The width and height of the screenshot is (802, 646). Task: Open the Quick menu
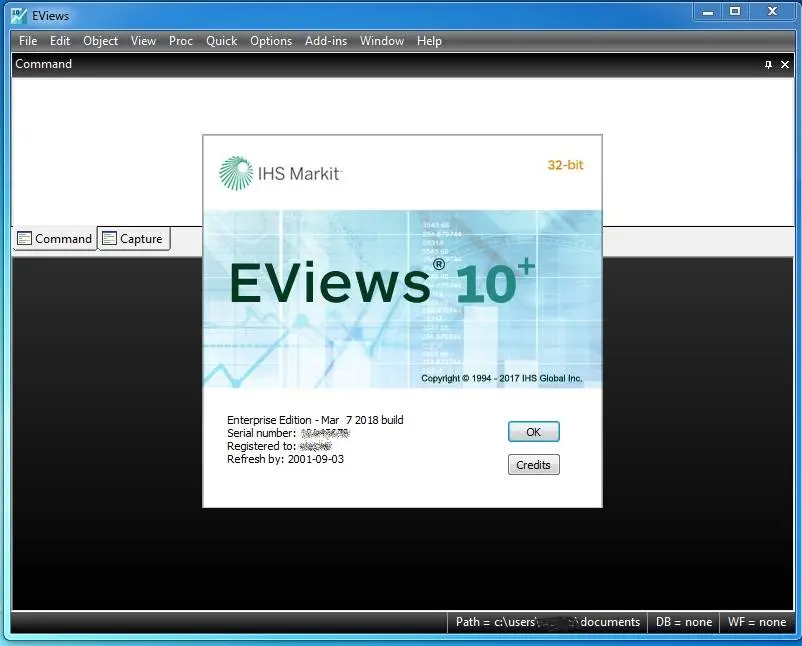tap(221, 41)
